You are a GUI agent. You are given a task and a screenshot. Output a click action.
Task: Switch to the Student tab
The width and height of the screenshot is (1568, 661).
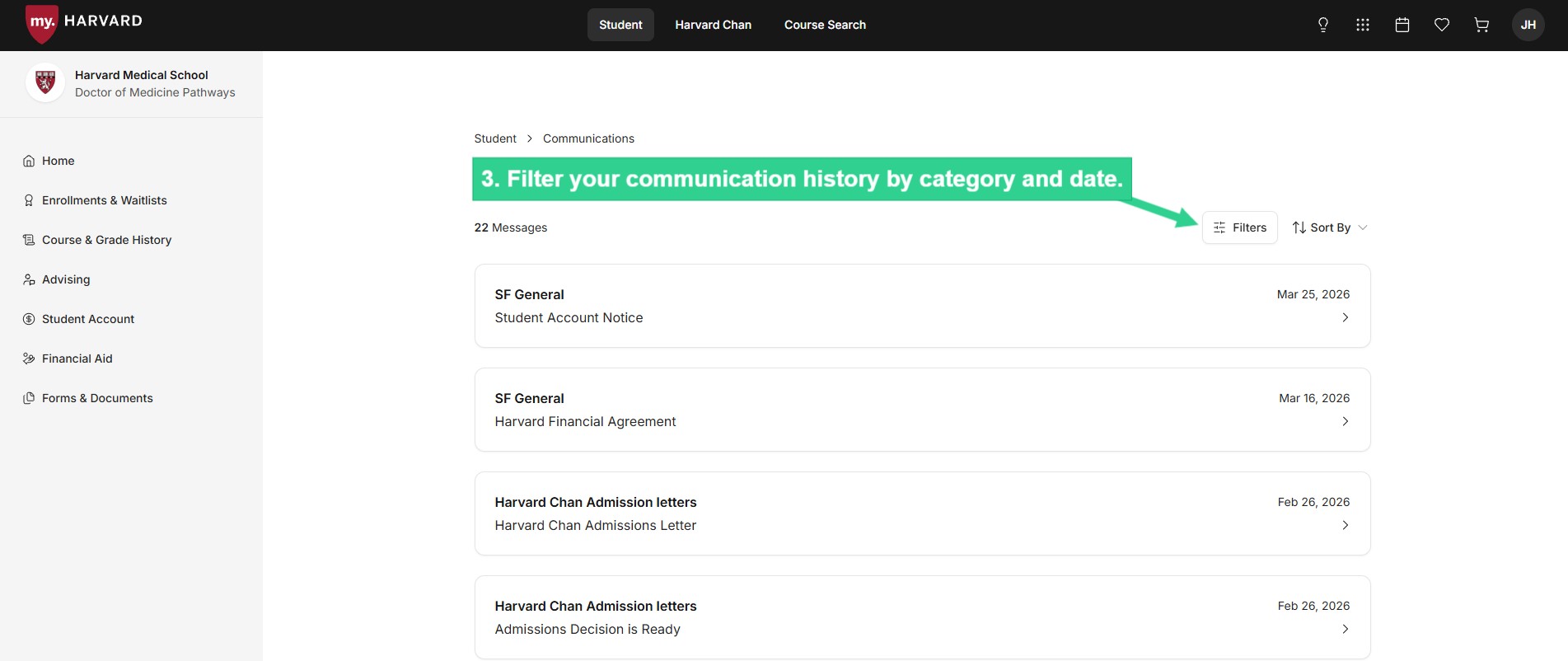click(620, 25)
